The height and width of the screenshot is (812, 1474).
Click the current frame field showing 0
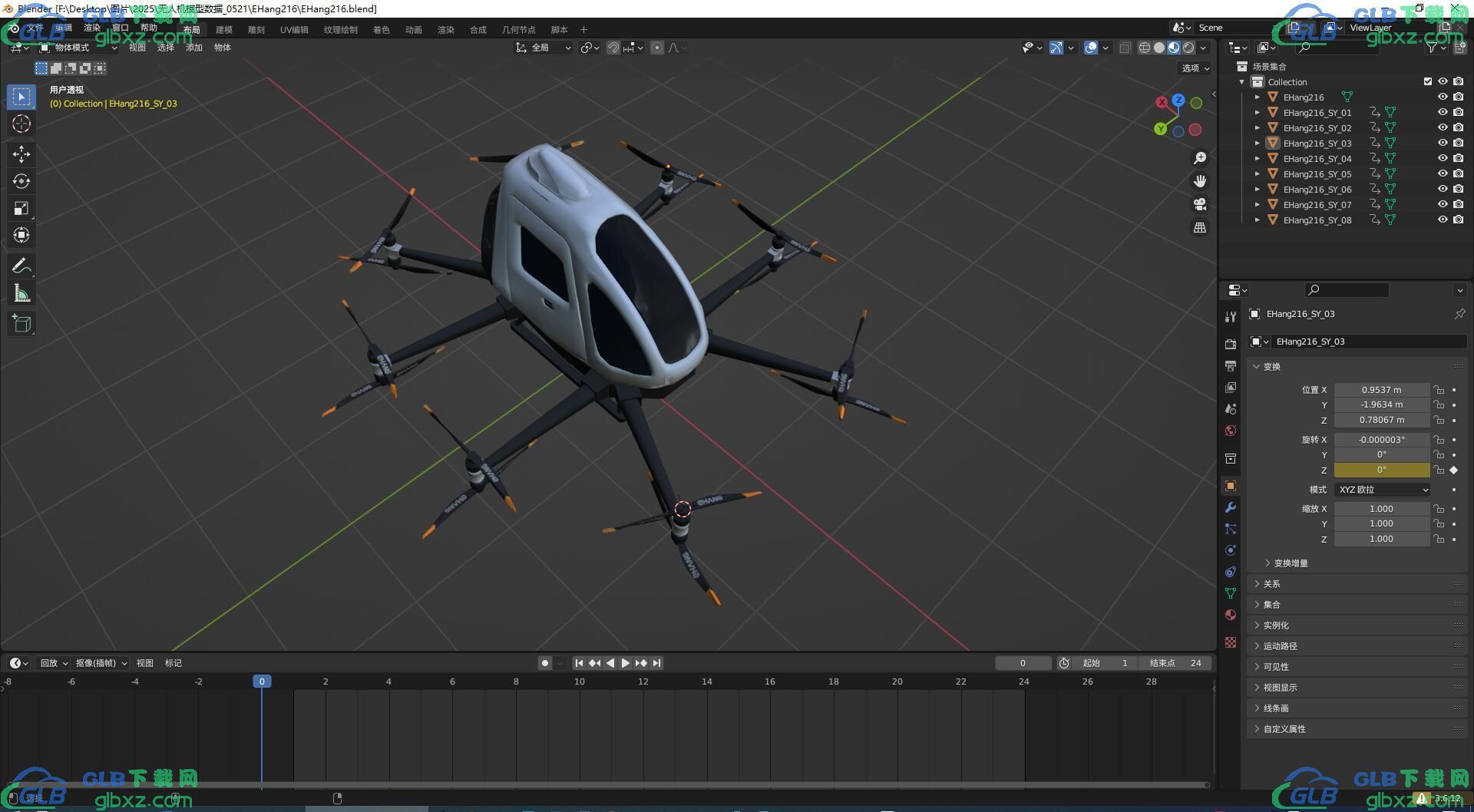pyautogui.click(x=1023, y=663)
